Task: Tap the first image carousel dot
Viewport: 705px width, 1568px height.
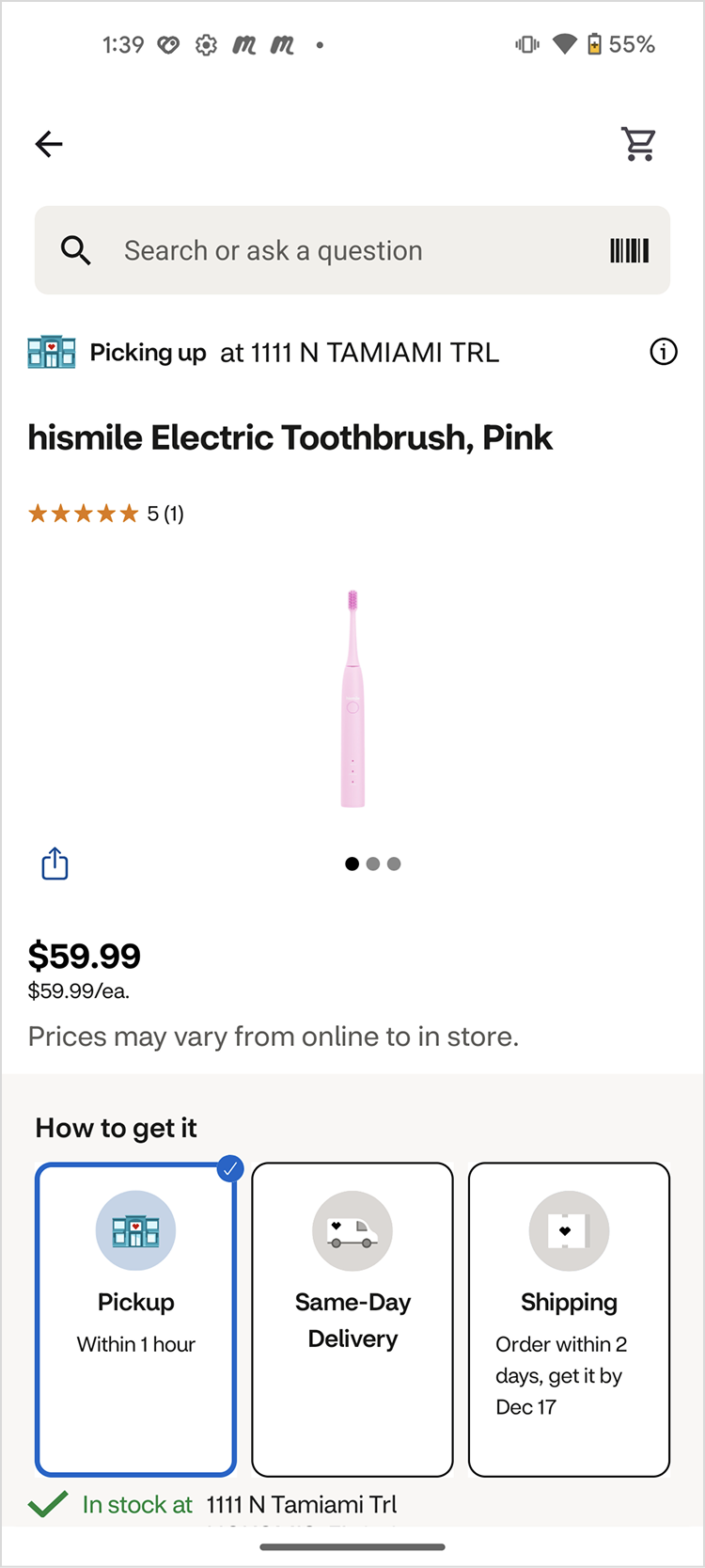Action: pyautogui.click(x=352, y=863)
